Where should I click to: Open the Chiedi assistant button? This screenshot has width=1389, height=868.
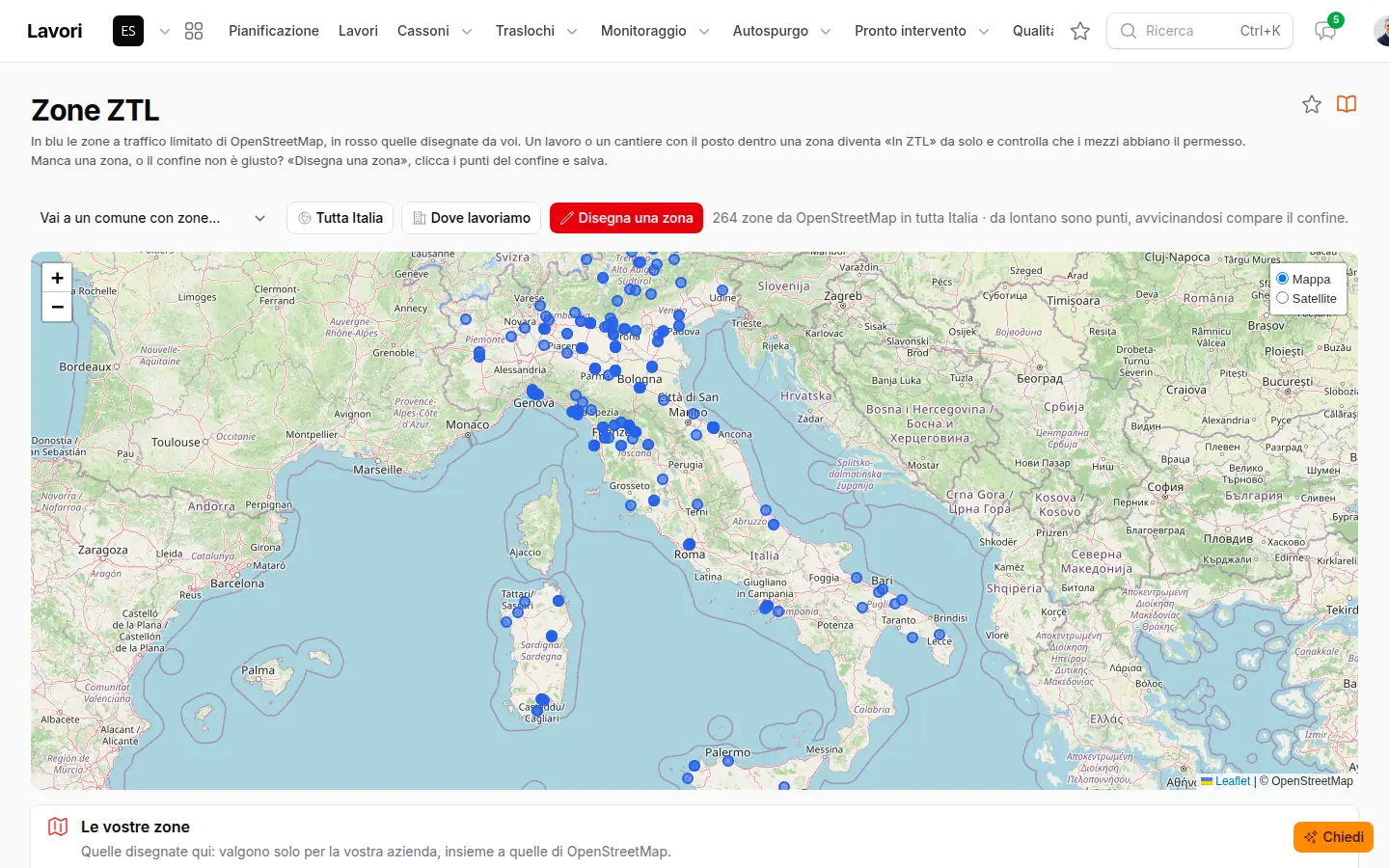[1333, 837]
